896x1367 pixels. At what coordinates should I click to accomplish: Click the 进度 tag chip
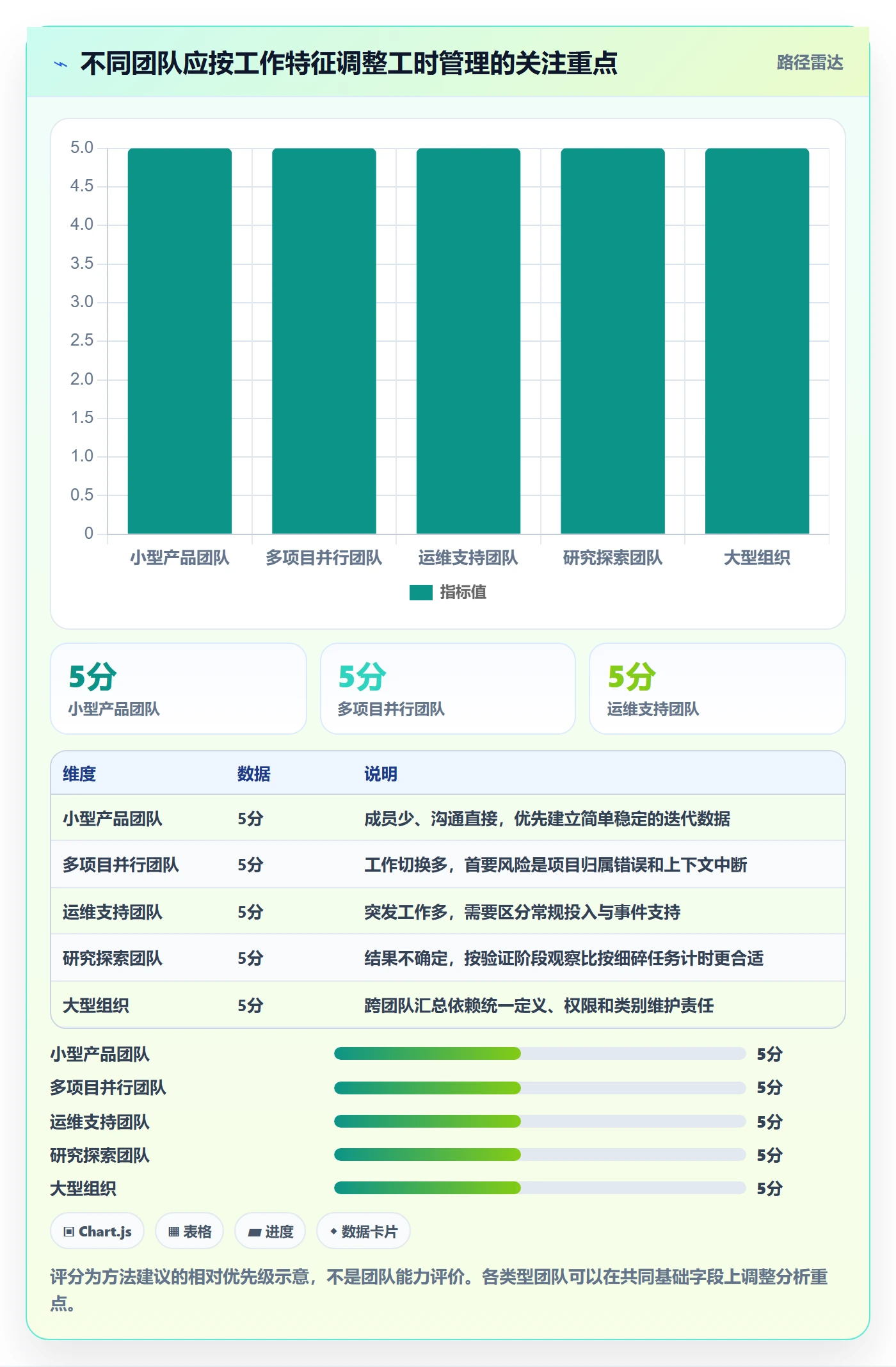pos(270,1231)
